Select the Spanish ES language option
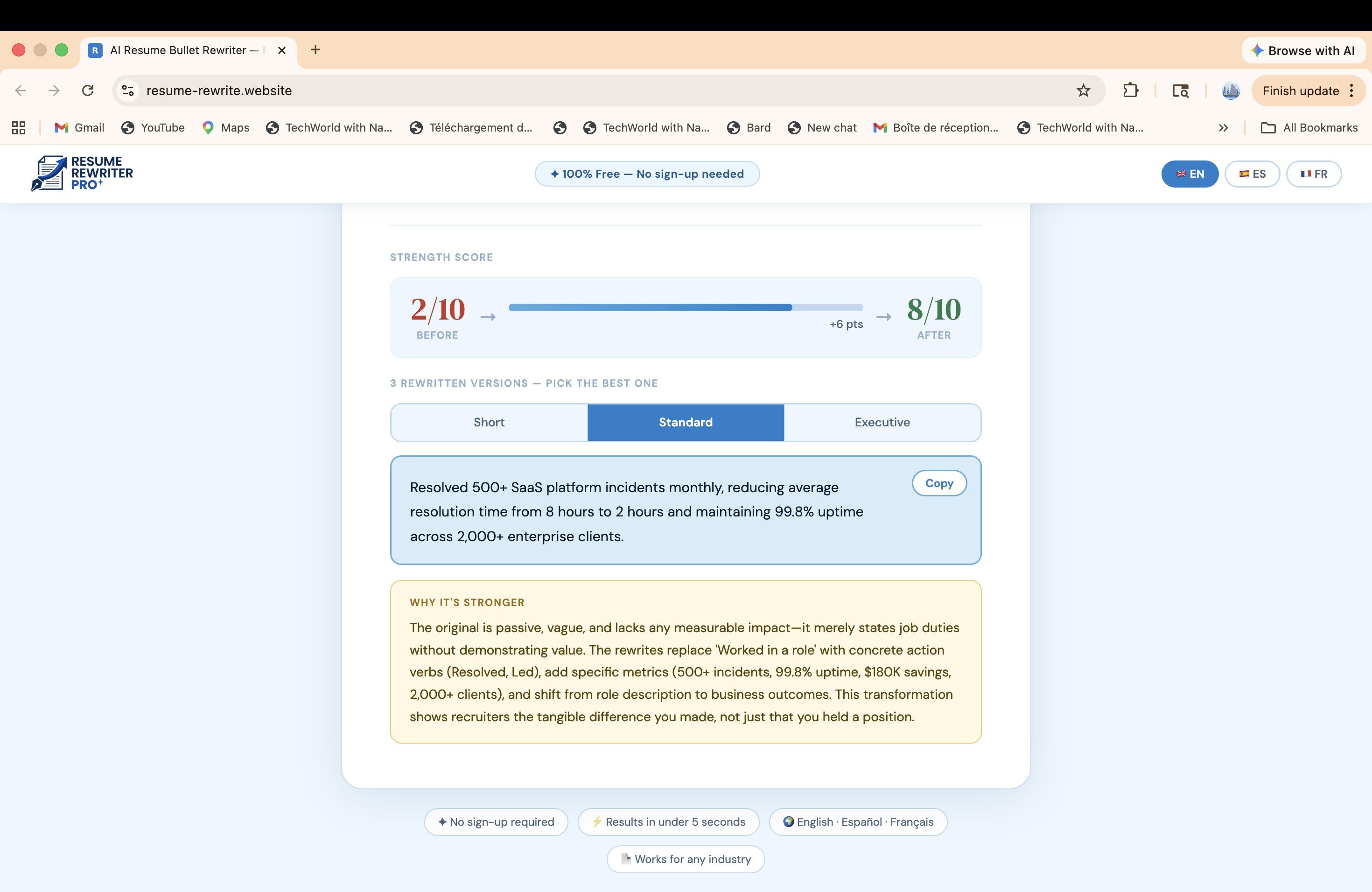Viewport: 1372px width, 892px height. [x=1252, y=174]
